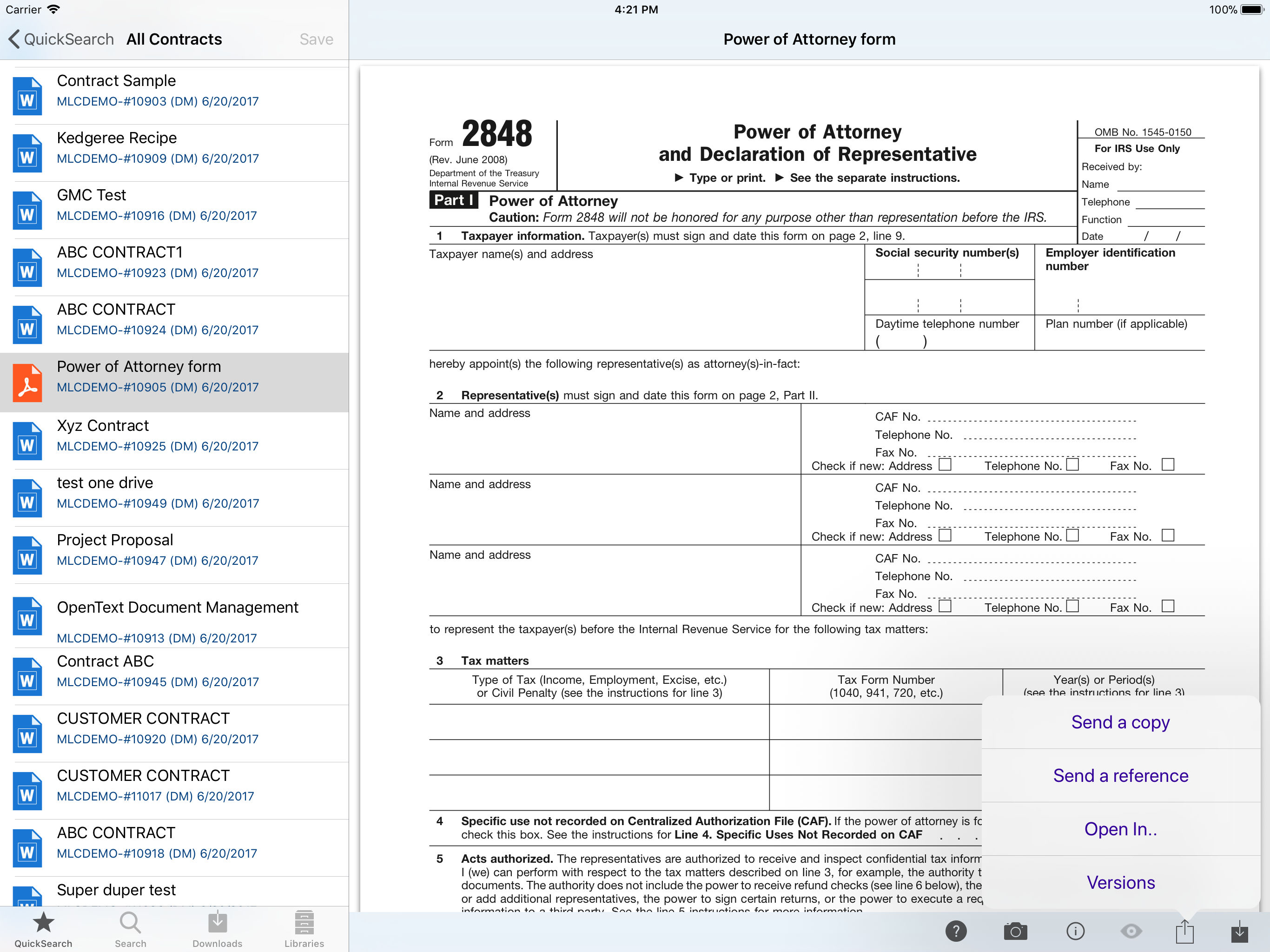Tap the MLCDEMO-#10945 document reference
1270x952 pixels.
(158, 681)
